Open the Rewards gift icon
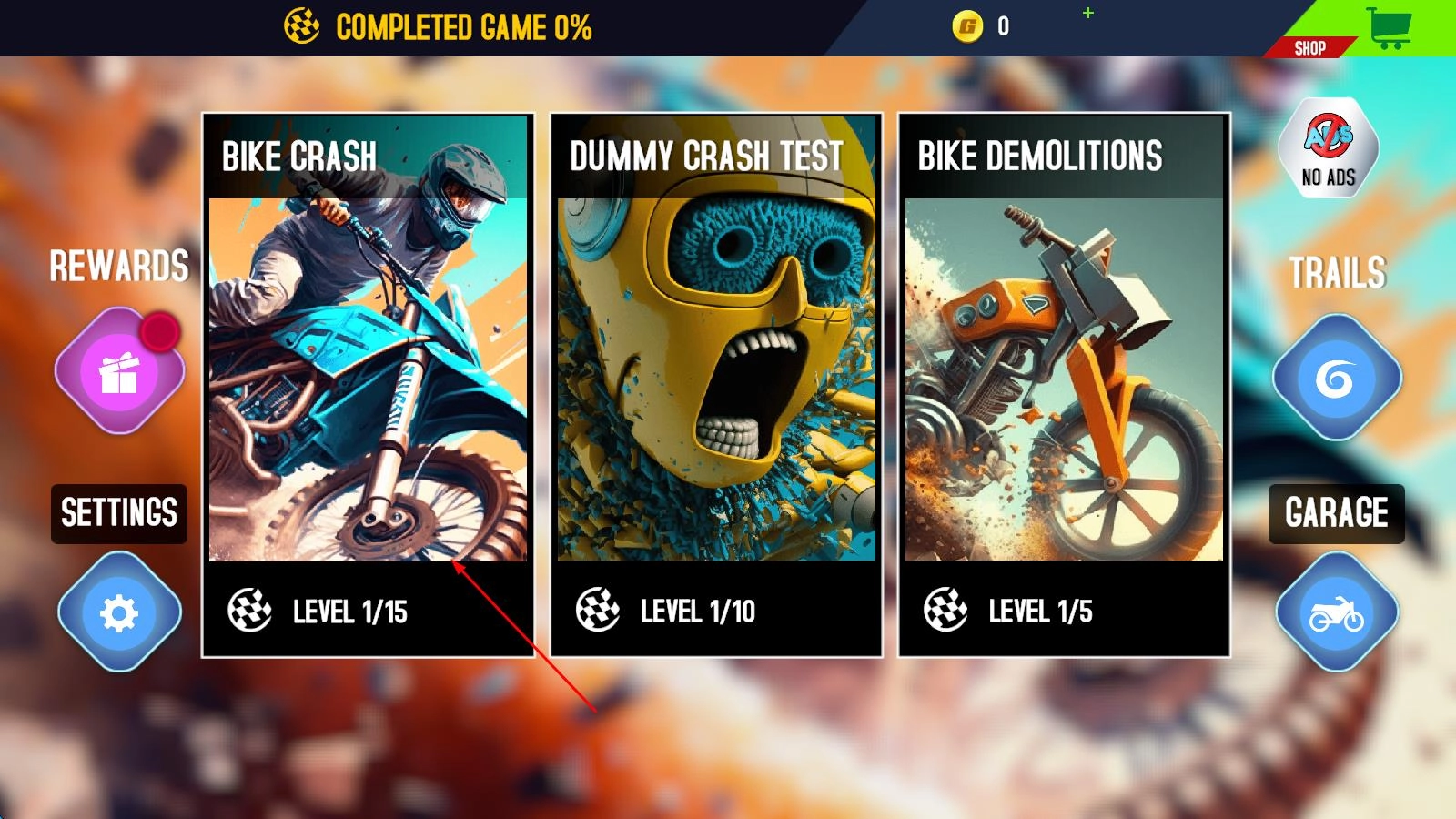The width and height of the screenshot is (1456, 819). 119,372
